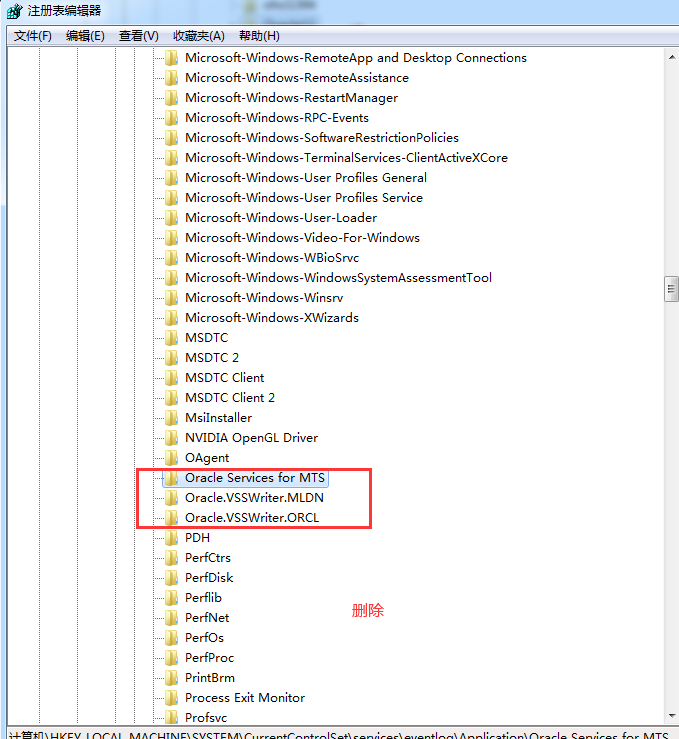Click folder icon of Oracle Services for MTS
Screen dimensions: 679x739
click(x=172, y=478)
